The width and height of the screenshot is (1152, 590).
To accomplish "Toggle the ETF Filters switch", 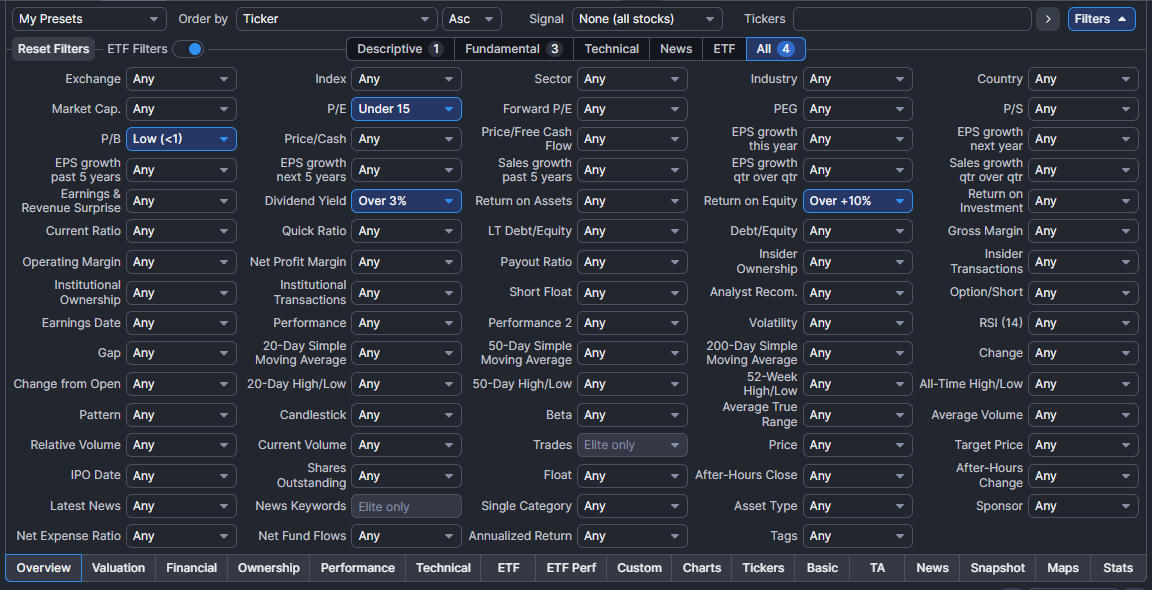I will (x=188, y=49).
